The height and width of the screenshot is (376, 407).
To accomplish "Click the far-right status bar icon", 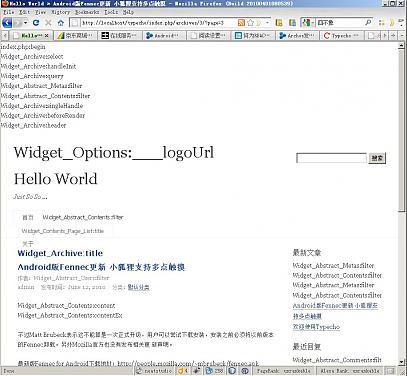I will pos(391,371).
